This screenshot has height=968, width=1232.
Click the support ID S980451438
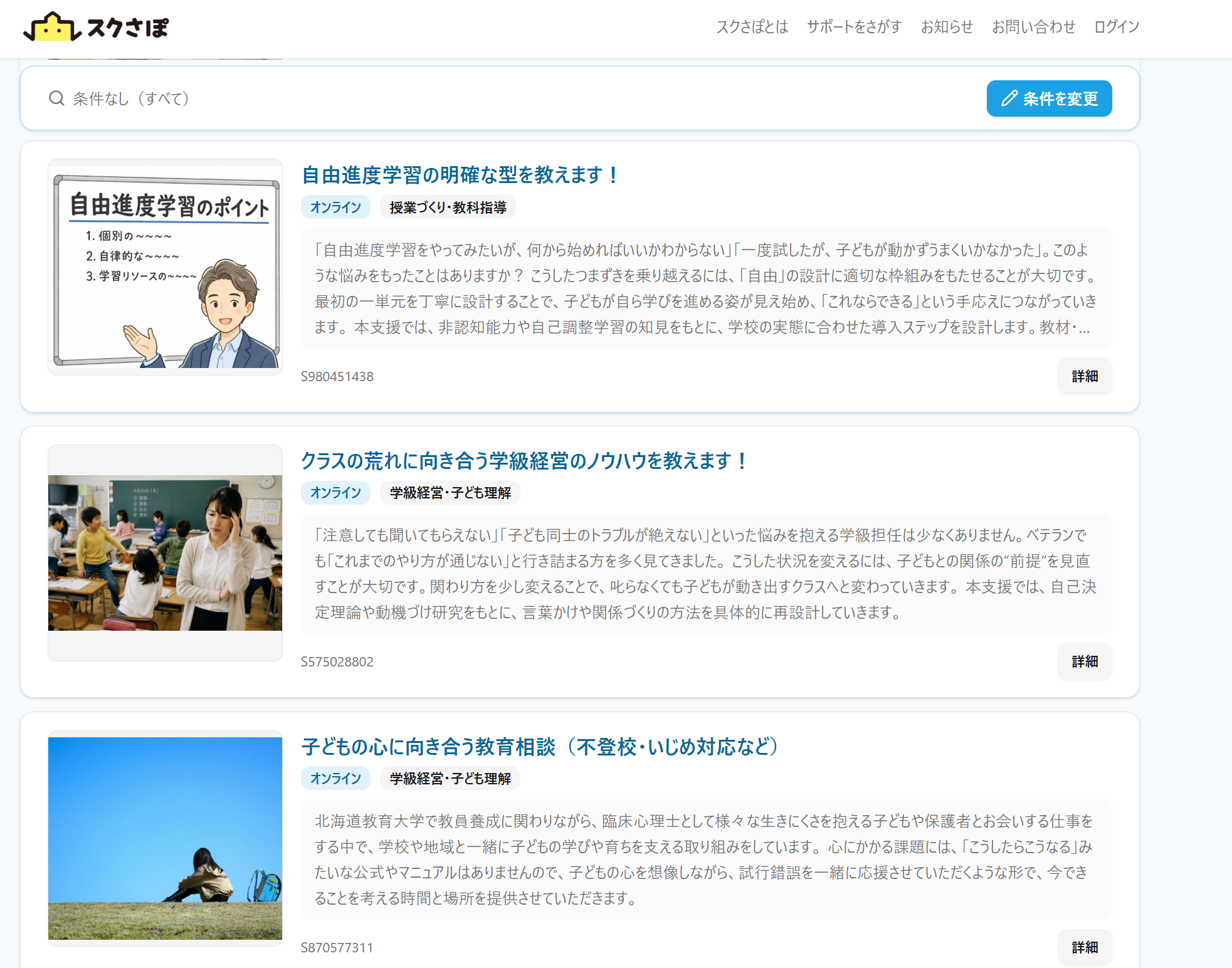pos(337,377)
